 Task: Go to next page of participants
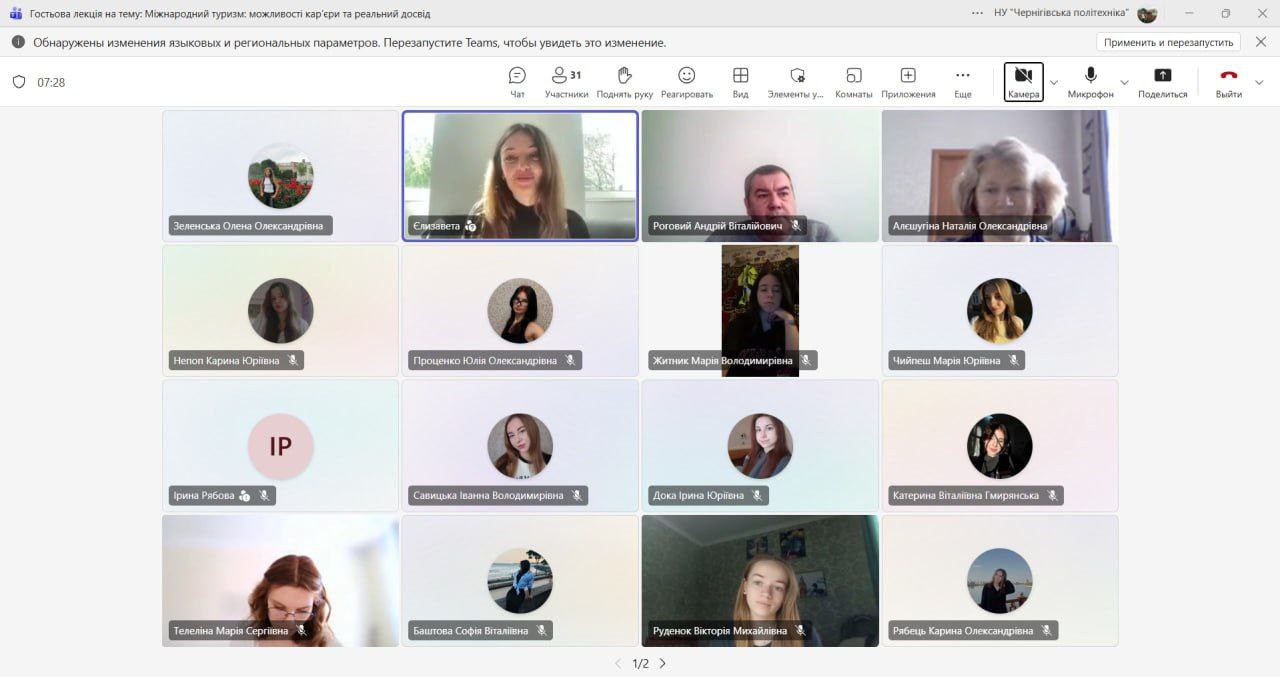click(x=662, y=663)
